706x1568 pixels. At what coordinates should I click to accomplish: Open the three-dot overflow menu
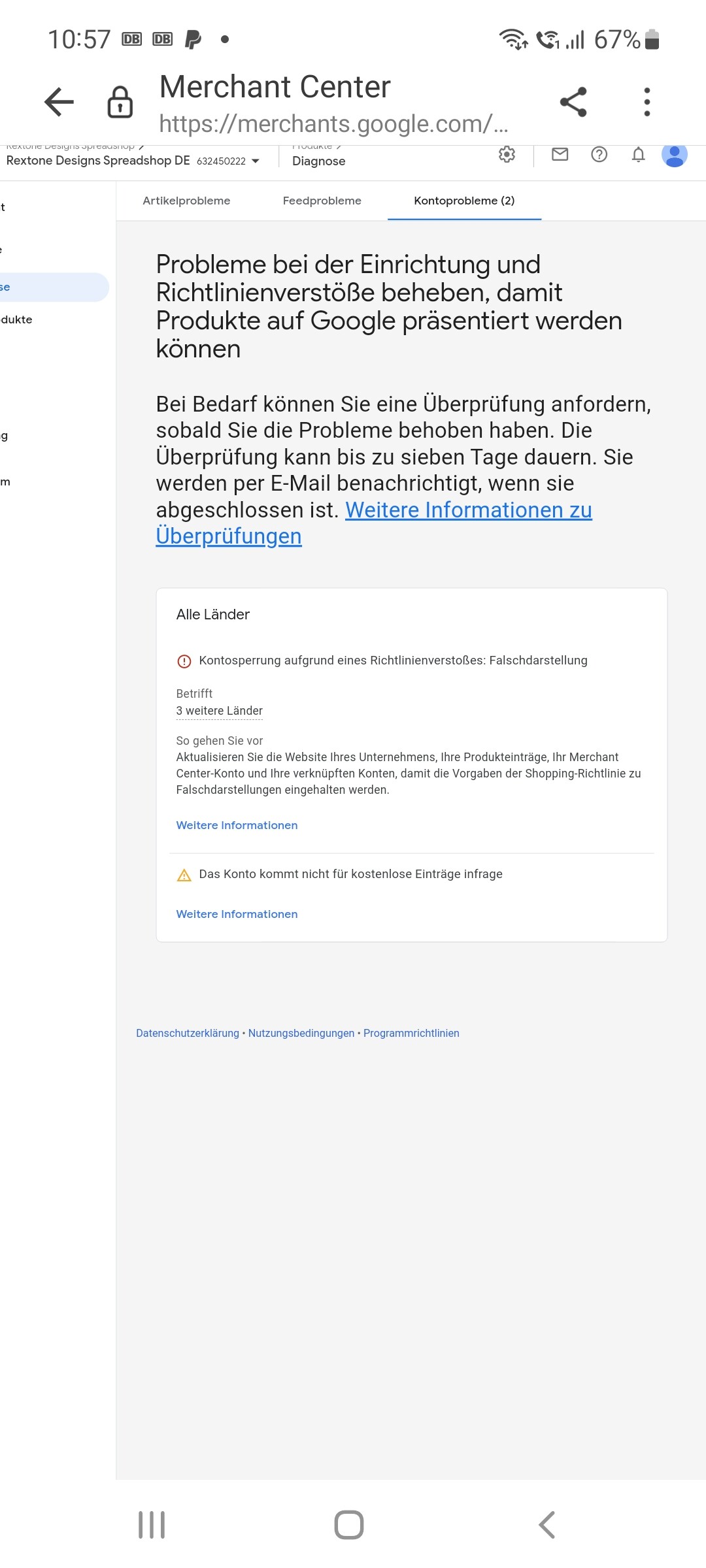point(647,103)
